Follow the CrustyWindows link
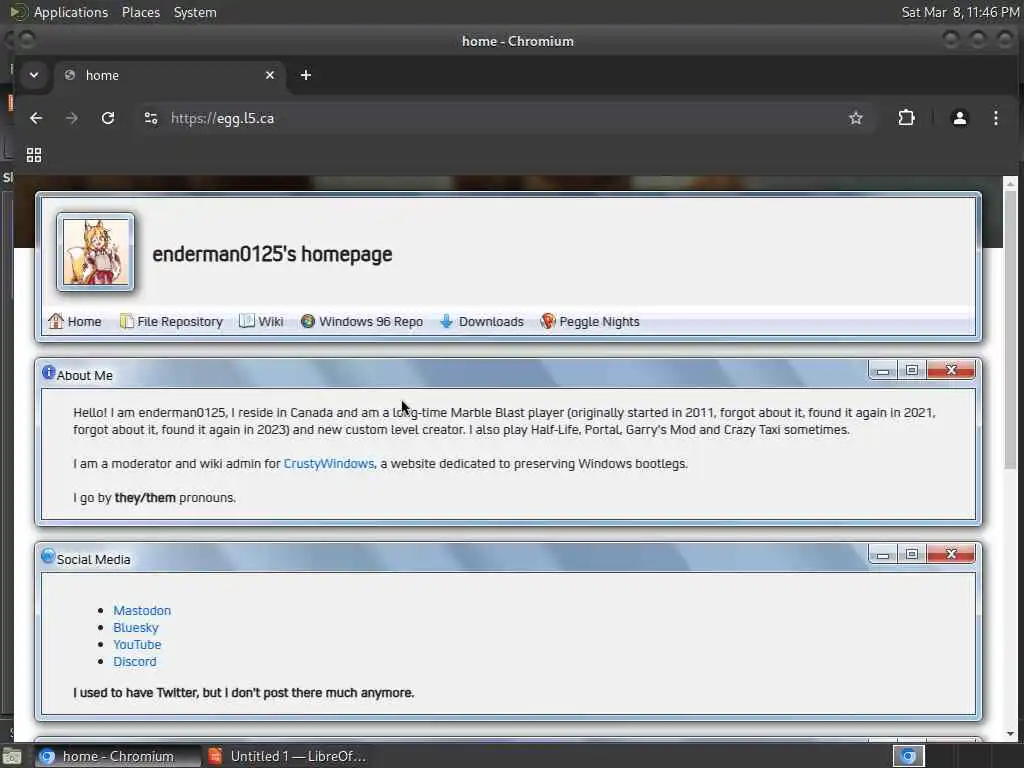The image size is (1024, 768). coord(328,464)
